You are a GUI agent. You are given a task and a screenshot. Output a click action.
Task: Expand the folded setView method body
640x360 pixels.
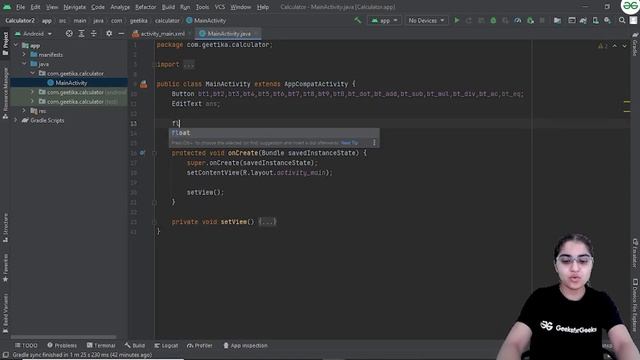[x=267, y=222]
